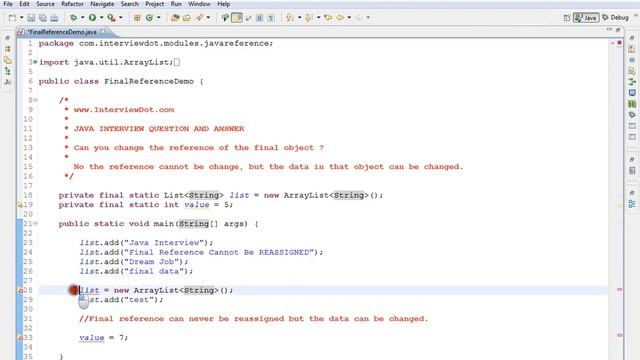Open the Refactor menu
The image size is (640, 360).
click(73, 4)
